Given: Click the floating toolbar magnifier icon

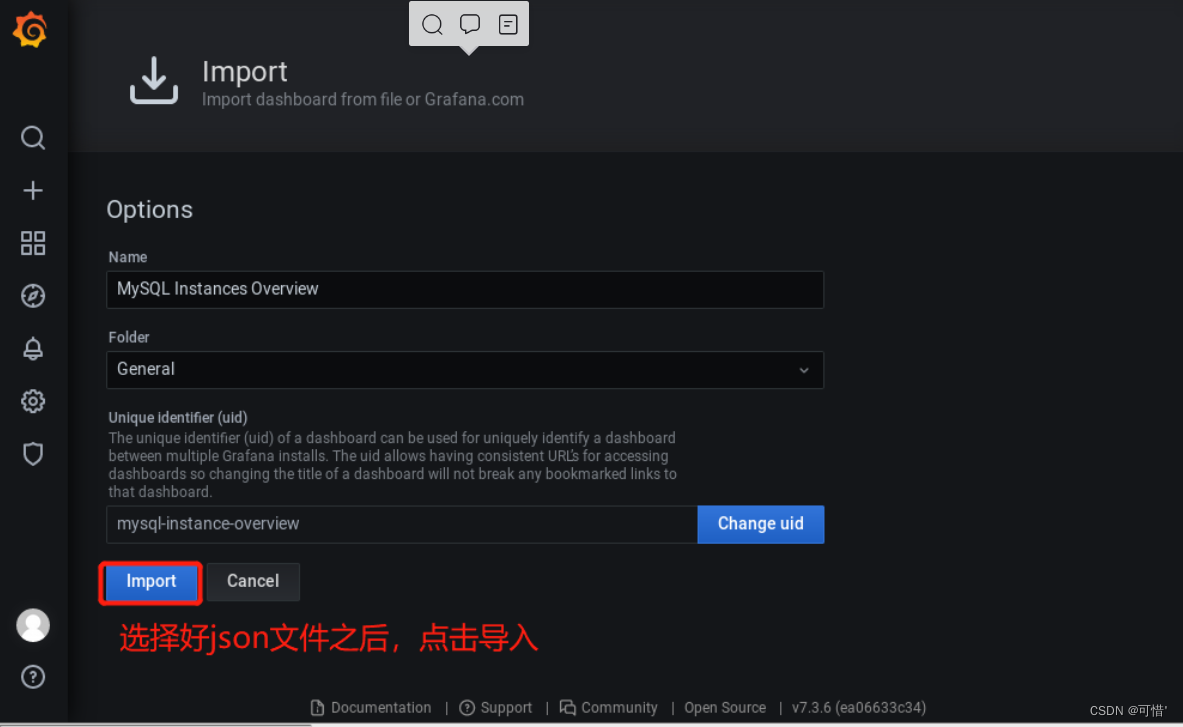Looking at the screenshot, I should pos(432,24).
